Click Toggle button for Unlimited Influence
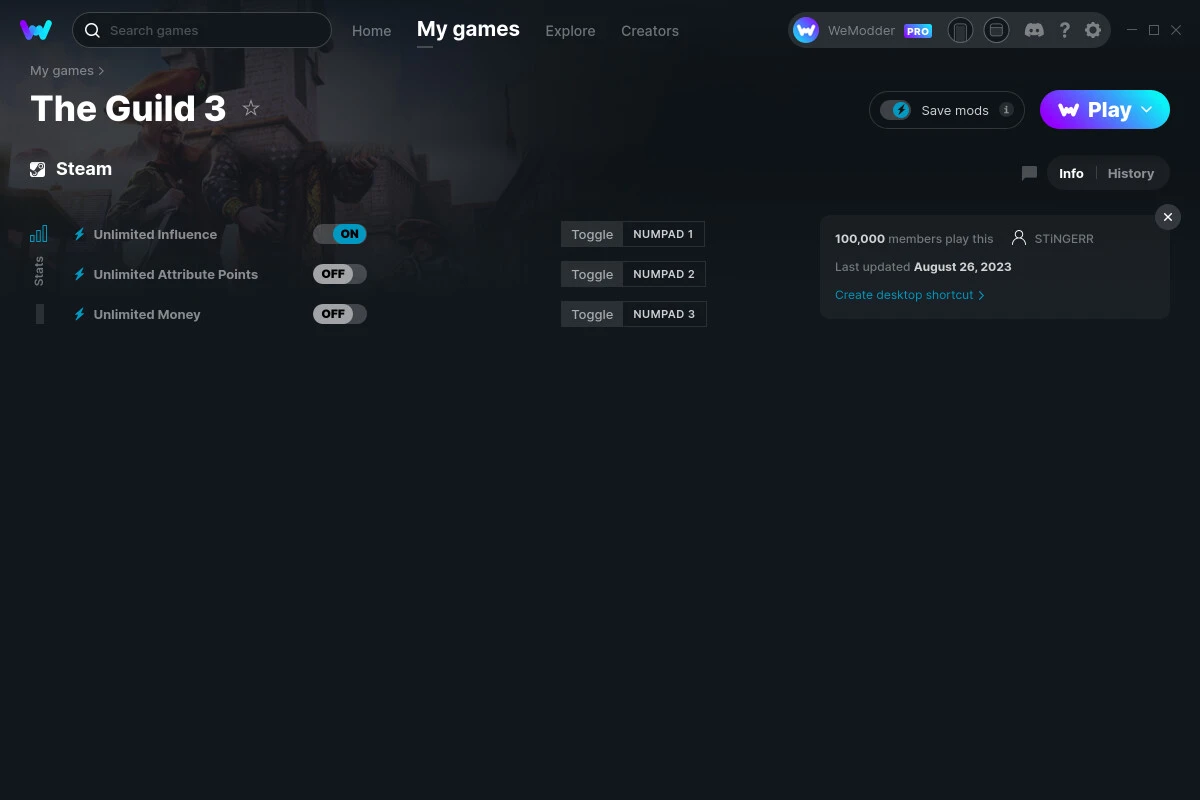Viewport: 1200px width, 800px height. pos(592,234)
